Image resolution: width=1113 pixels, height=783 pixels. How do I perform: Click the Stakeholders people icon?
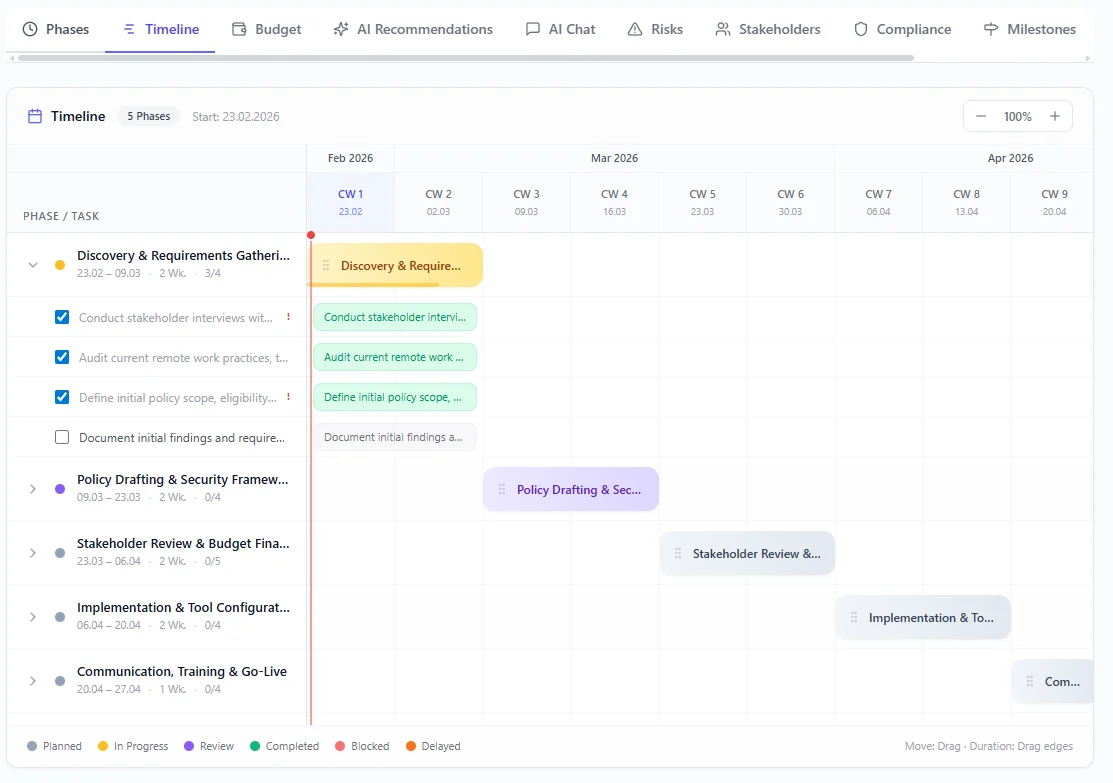(722, 29)
